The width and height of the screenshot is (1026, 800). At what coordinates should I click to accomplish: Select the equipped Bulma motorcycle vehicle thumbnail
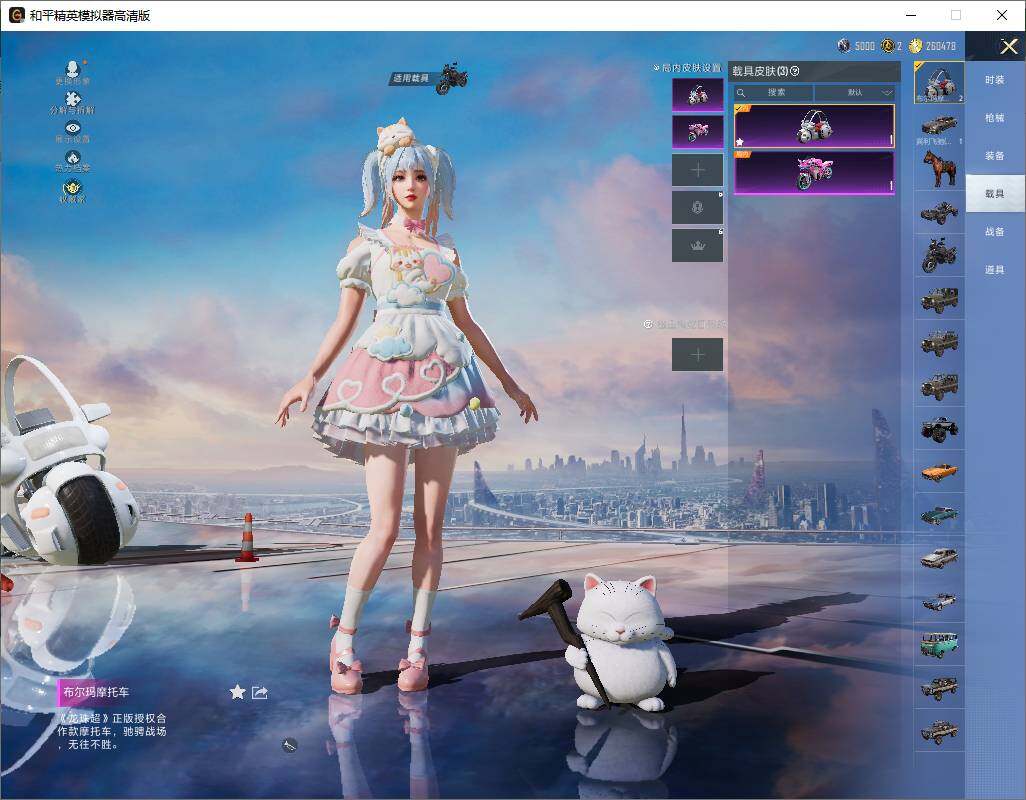tap(939, 82)
